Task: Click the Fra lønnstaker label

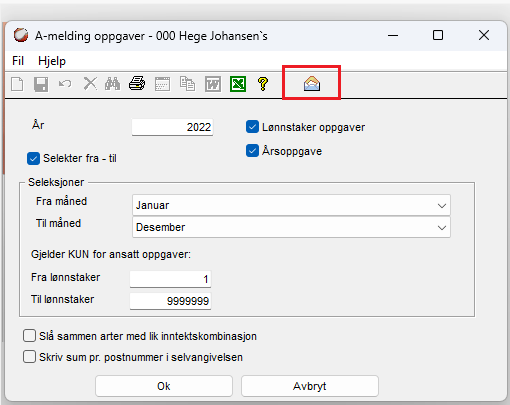Action: coord(65,277)
